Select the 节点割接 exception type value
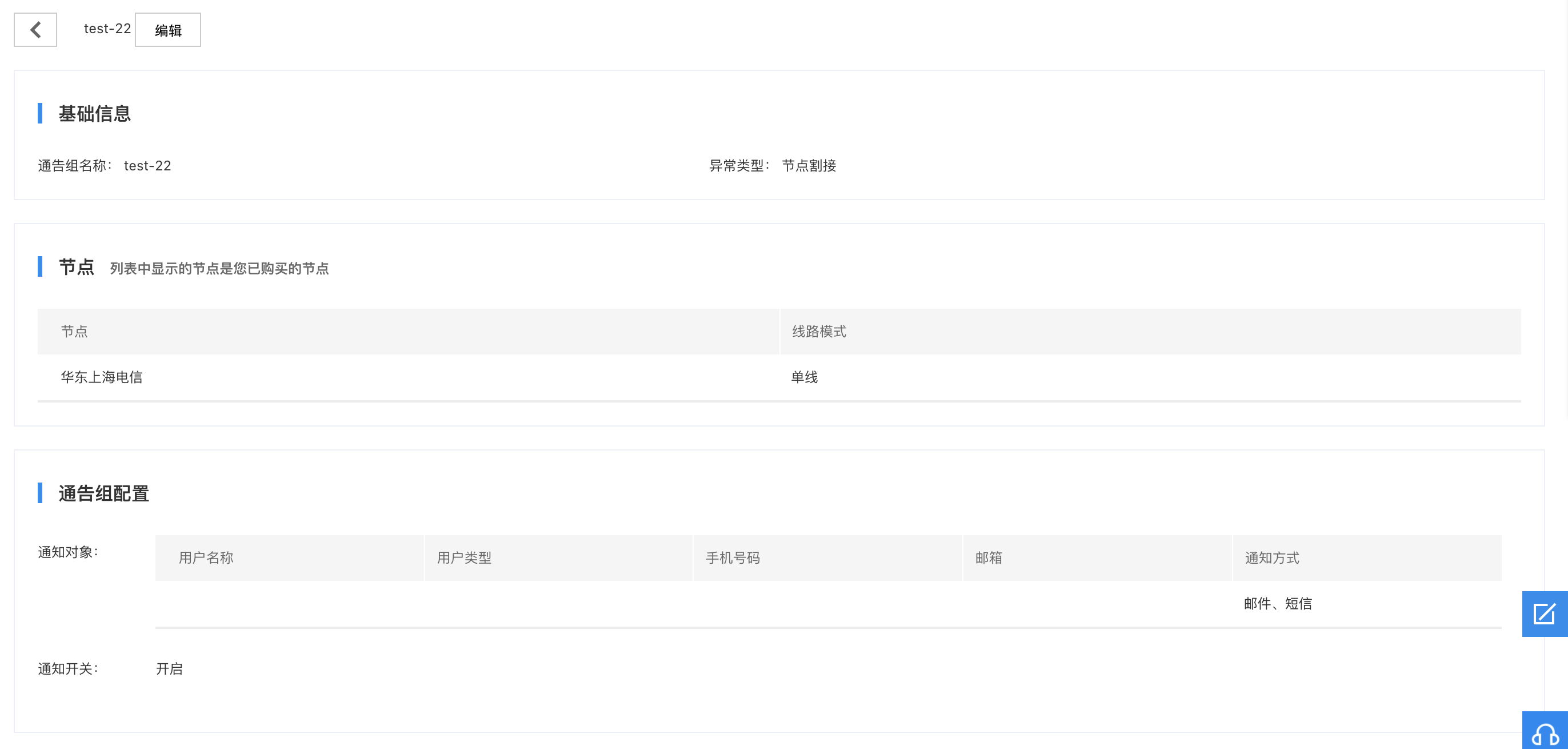The height and width of the screenshot is (749, 1568). 809,166
